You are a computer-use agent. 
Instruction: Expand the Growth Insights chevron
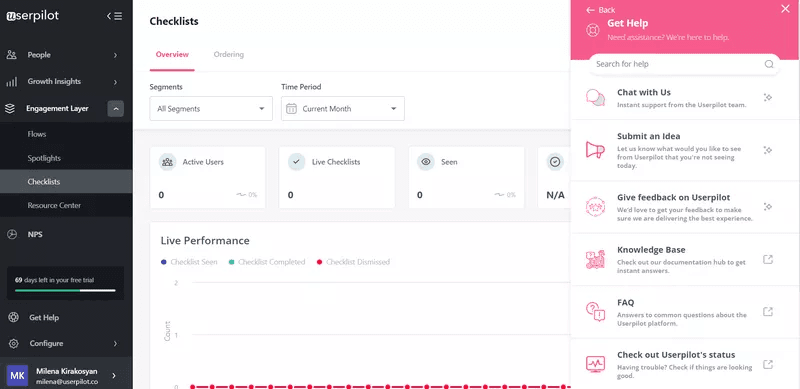coord(115,82)
